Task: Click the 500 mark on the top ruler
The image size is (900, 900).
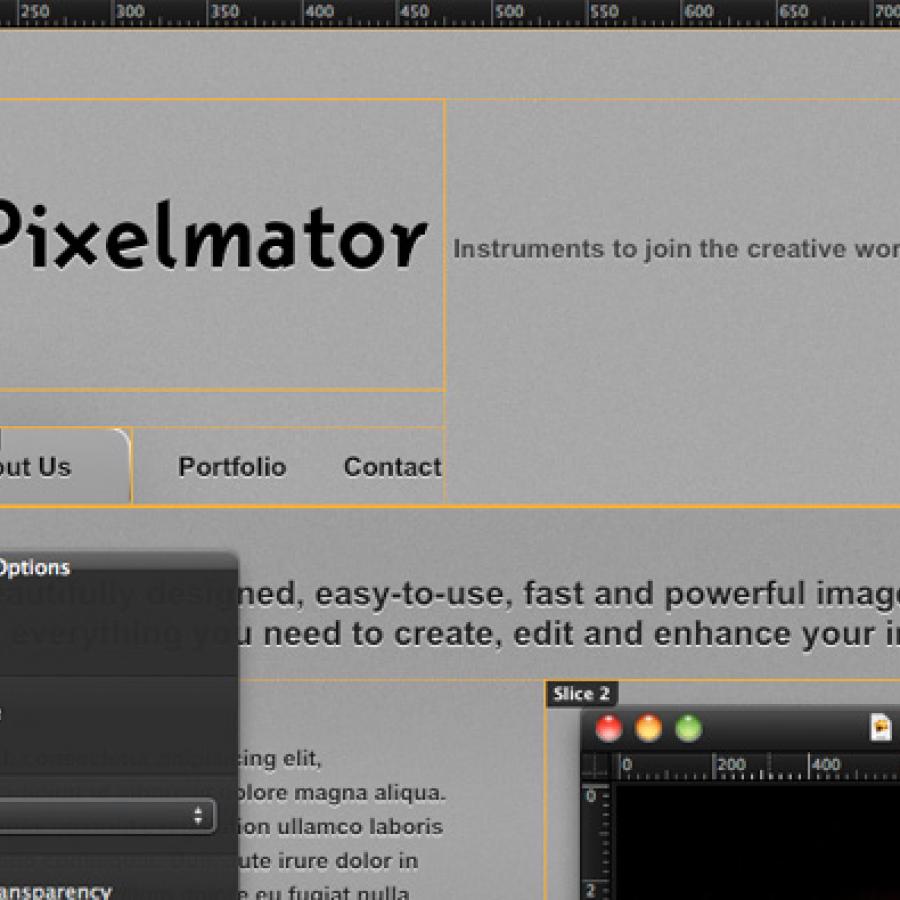Action: click(x=508, y=12)
